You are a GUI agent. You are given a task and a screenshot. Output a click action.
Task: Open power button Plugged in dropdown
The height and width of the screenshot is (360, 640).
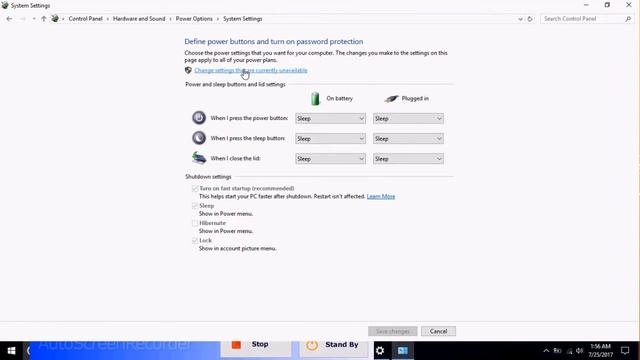coord(408,118)
